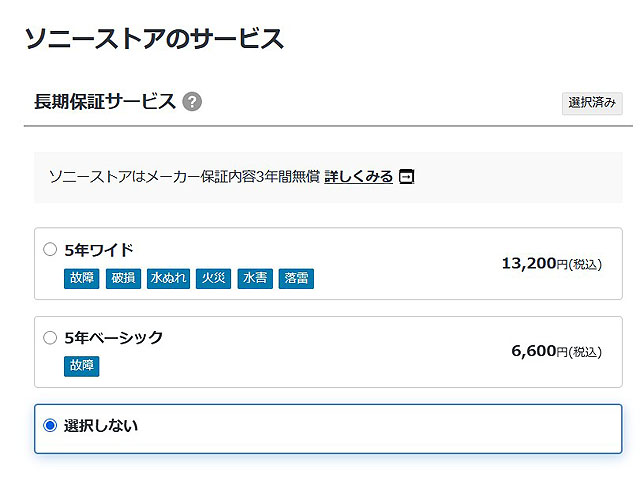Click the ソニーストアのサービス page heading
The image size is (640, 481).
[x=153, y=39]
